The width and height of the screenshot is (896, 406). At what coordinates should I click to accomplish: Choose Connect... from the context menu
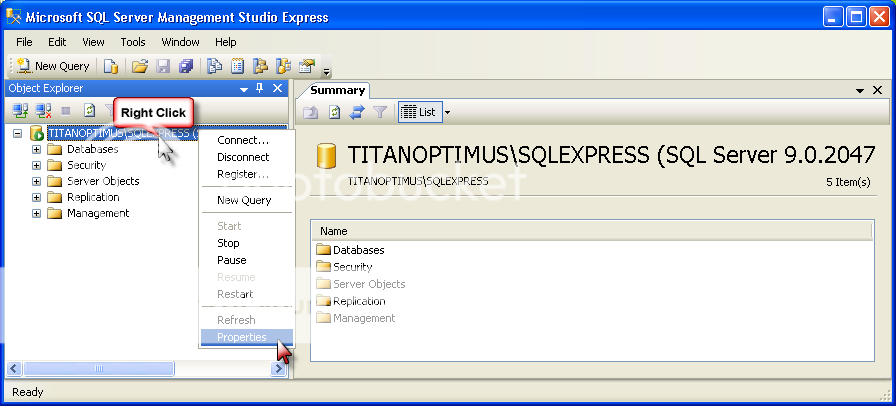pyautogui.click(x=246, y=140)
